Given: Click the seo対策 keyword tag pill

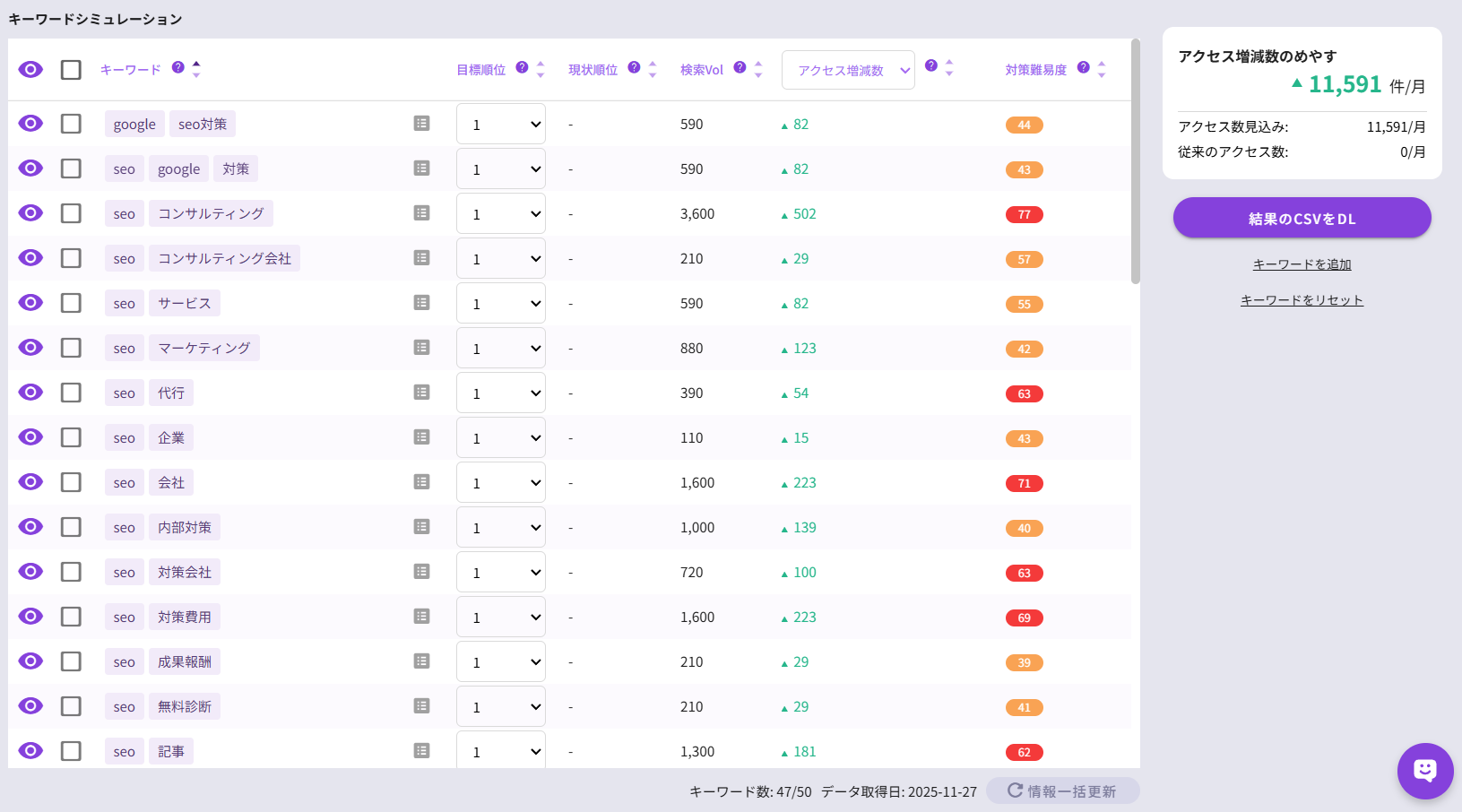Looking at the screenshot, I should [202, 123].
